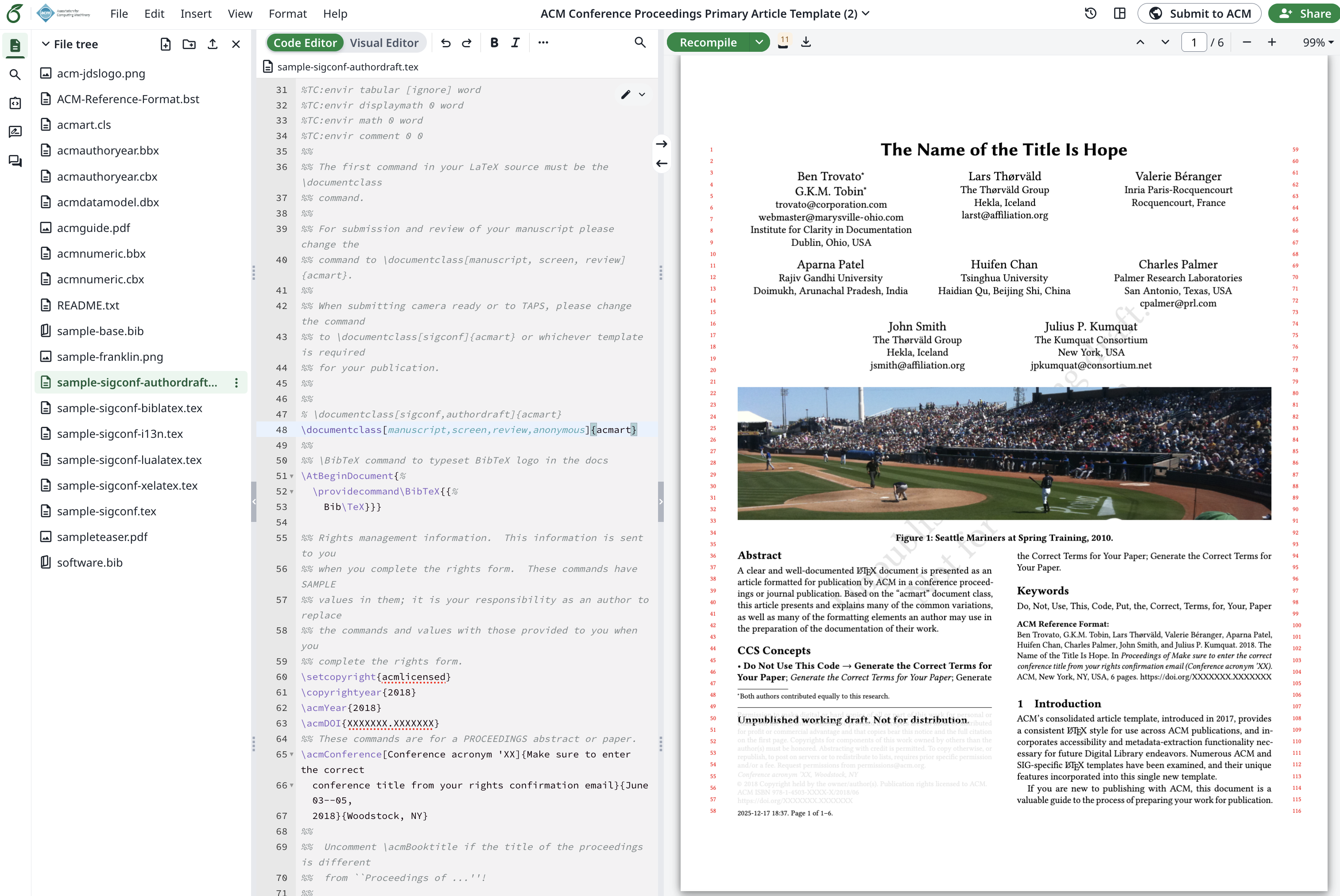Click the editor search magnifier icon
Viewport: 1340px width, 896px height.
pyautogui.click(x=640, y=42)
